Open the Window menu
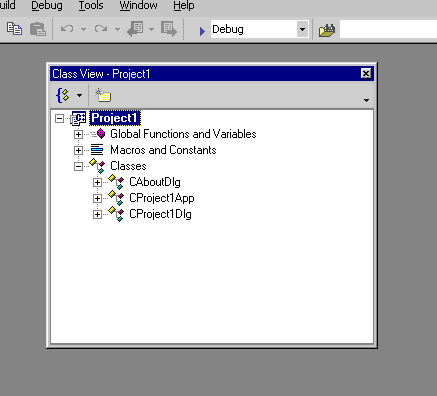Viewport: 437px width, 396px height. tap(138, 6)
